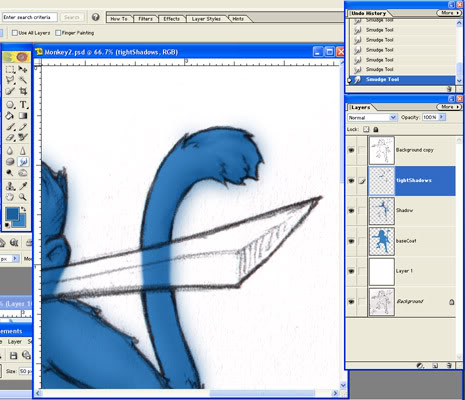Screen dimensions: 465x400
Task: Click the help question mark icon
Action: (96, 17)
